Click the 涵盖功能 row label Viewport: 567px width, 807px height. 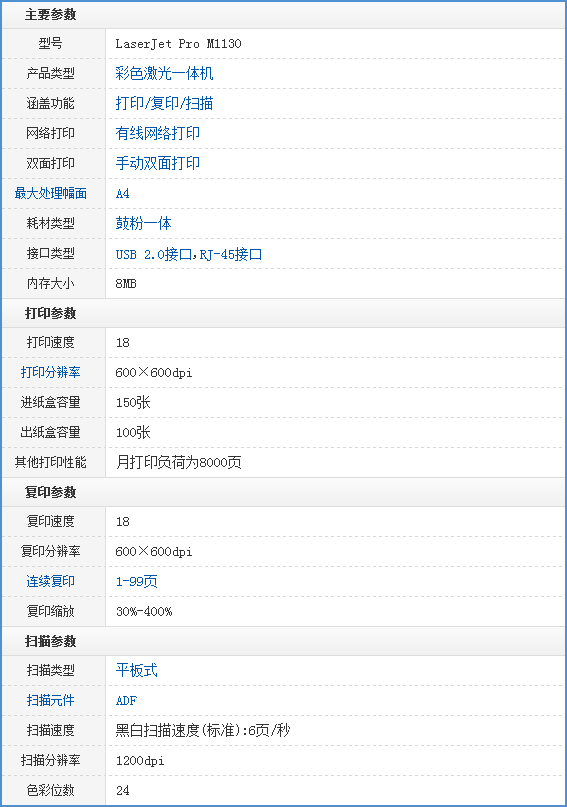(x=50, y=103)
